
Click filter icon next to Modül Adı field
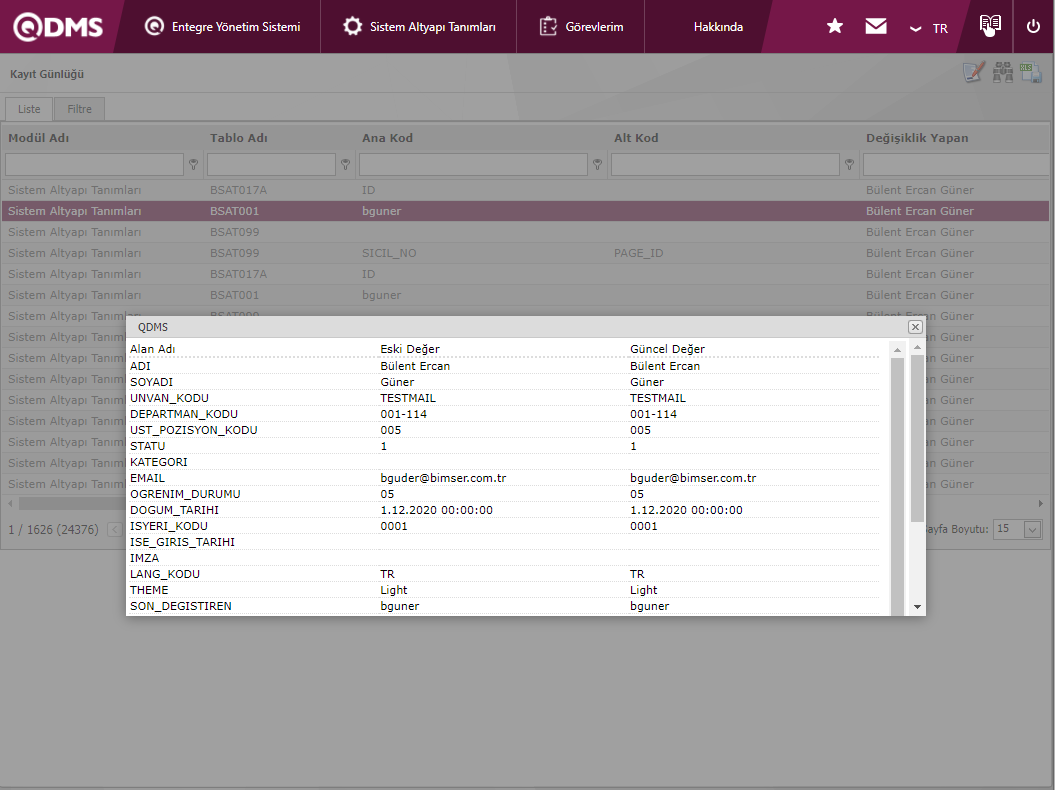tap(193, 164)
